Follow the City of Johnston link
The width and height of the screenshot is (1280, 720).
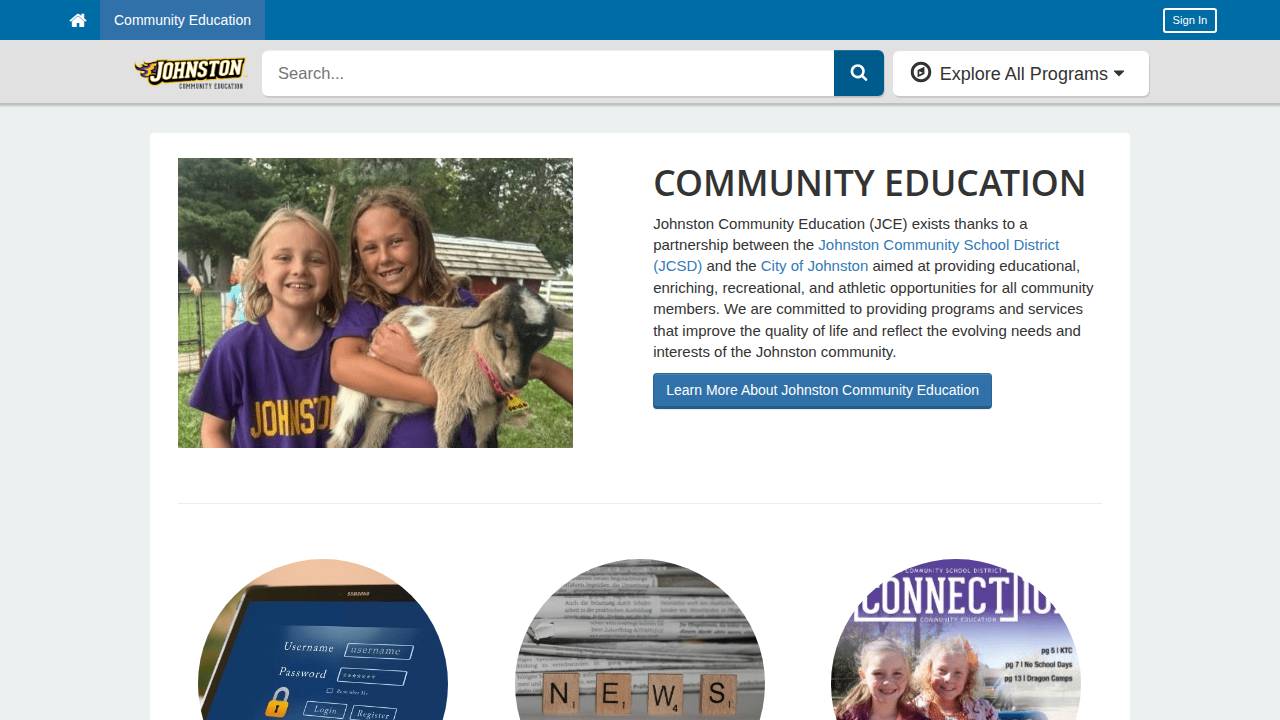click(x=814, y=266)
